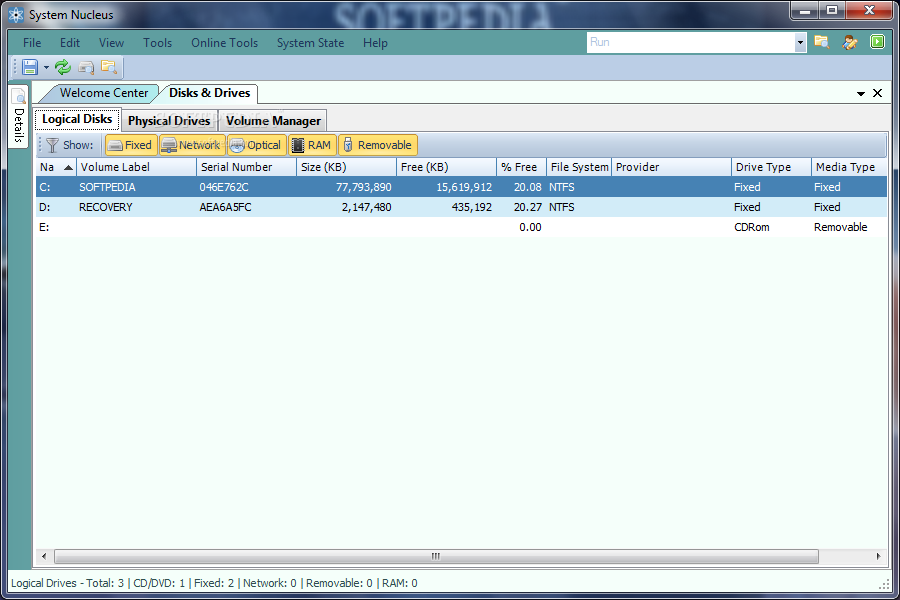This screenshot has width=900, height=600.
Task: Click into the Run input field
Action: [x=690, y=42]
